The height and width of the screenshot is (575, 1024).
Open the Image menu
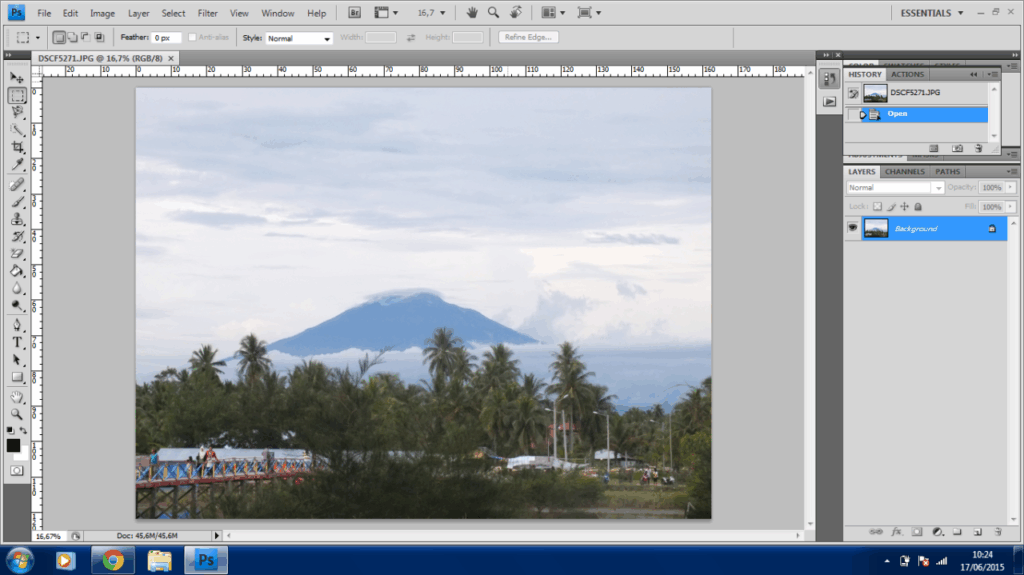103,13
